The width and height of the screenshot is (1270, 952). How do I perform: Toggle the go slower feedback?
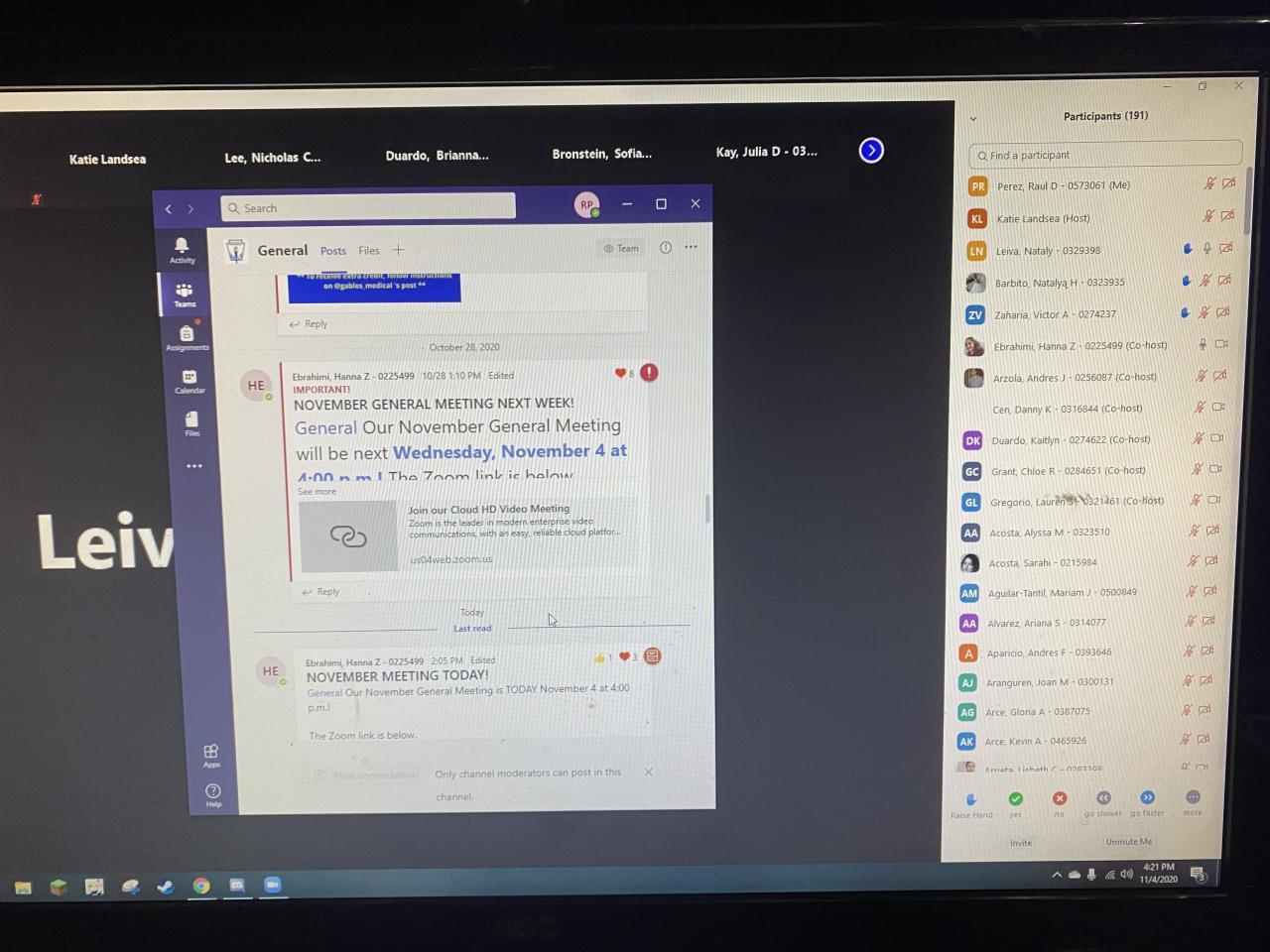point(1102,803)
